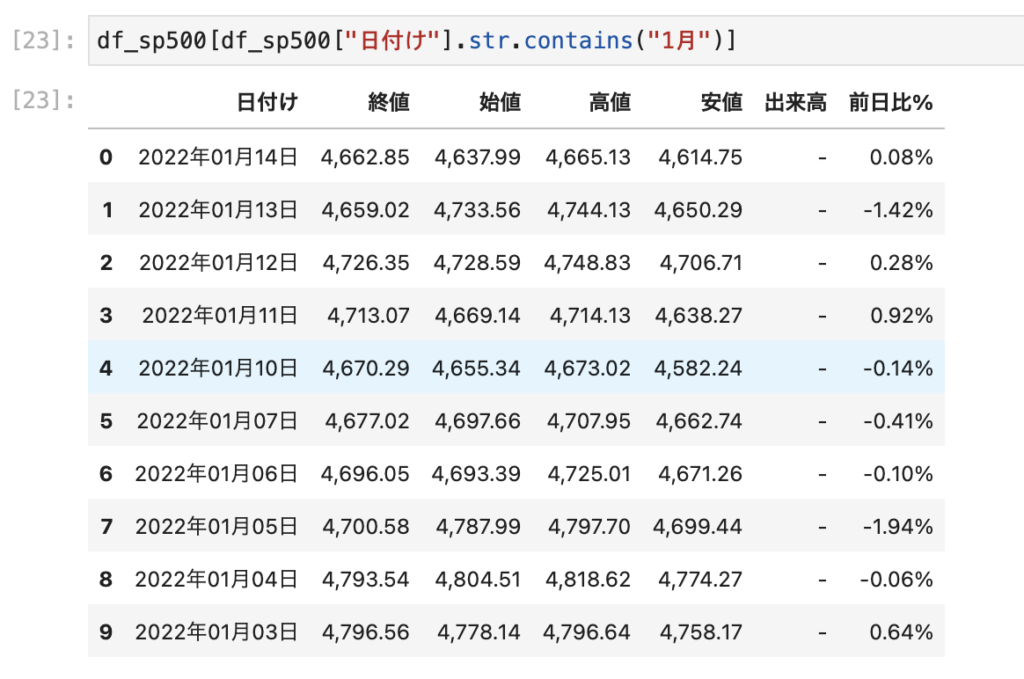Viewport: 1024px width, 679px height.
Task: Select date cell 2022年01月14日
Action: (x=218, y=157)
